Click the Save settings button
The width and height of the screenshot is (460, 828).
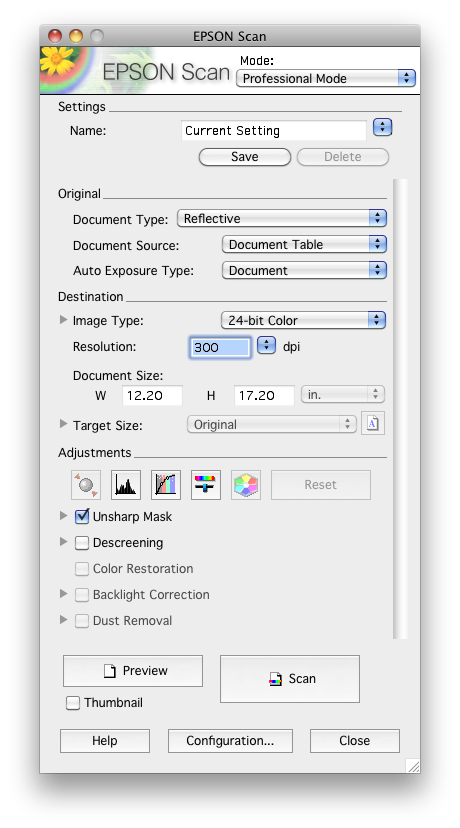point(245,157)
